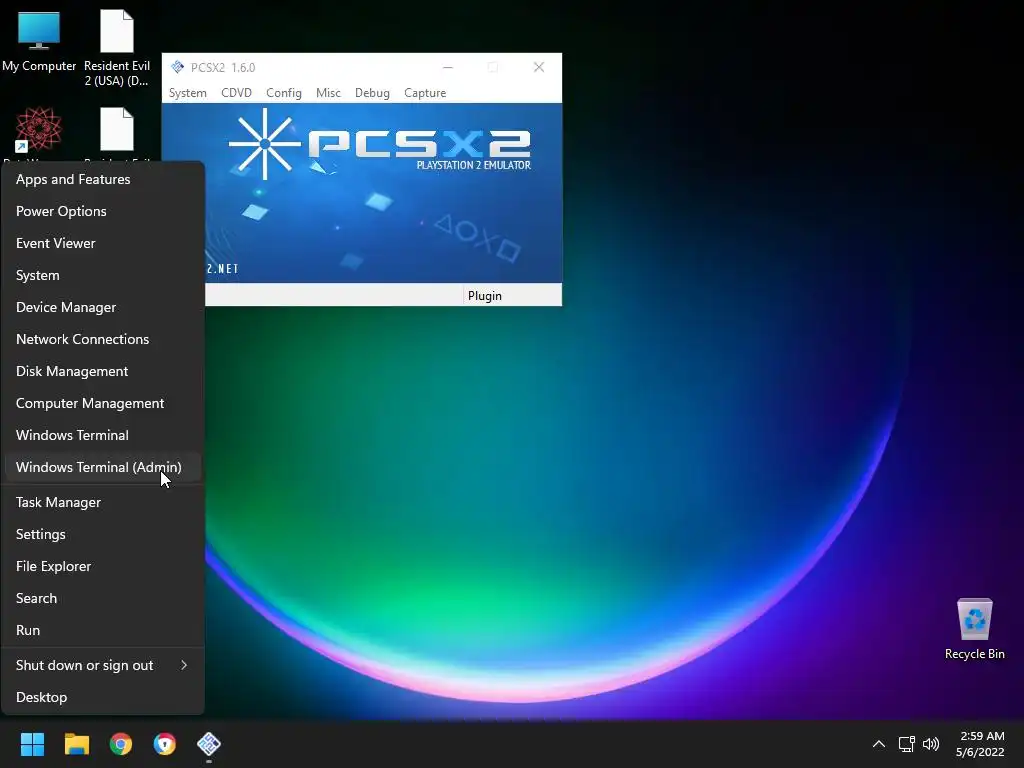
Task: Open the Debug menu in PCSX2
Action: click(x=372, y=93)
